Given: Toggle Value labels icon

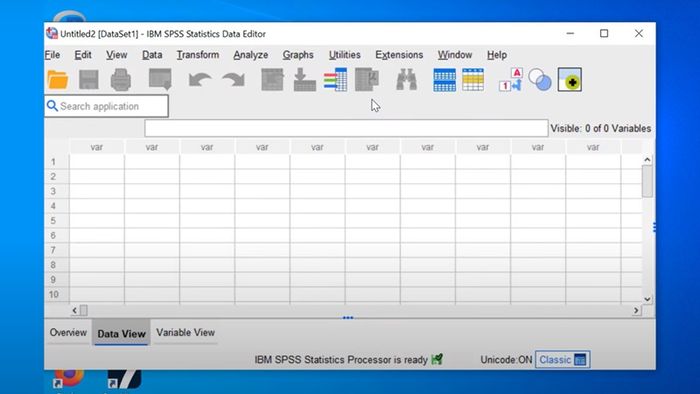Looking at the screenshot, I should pyautogui.click(x=511, y=80).
